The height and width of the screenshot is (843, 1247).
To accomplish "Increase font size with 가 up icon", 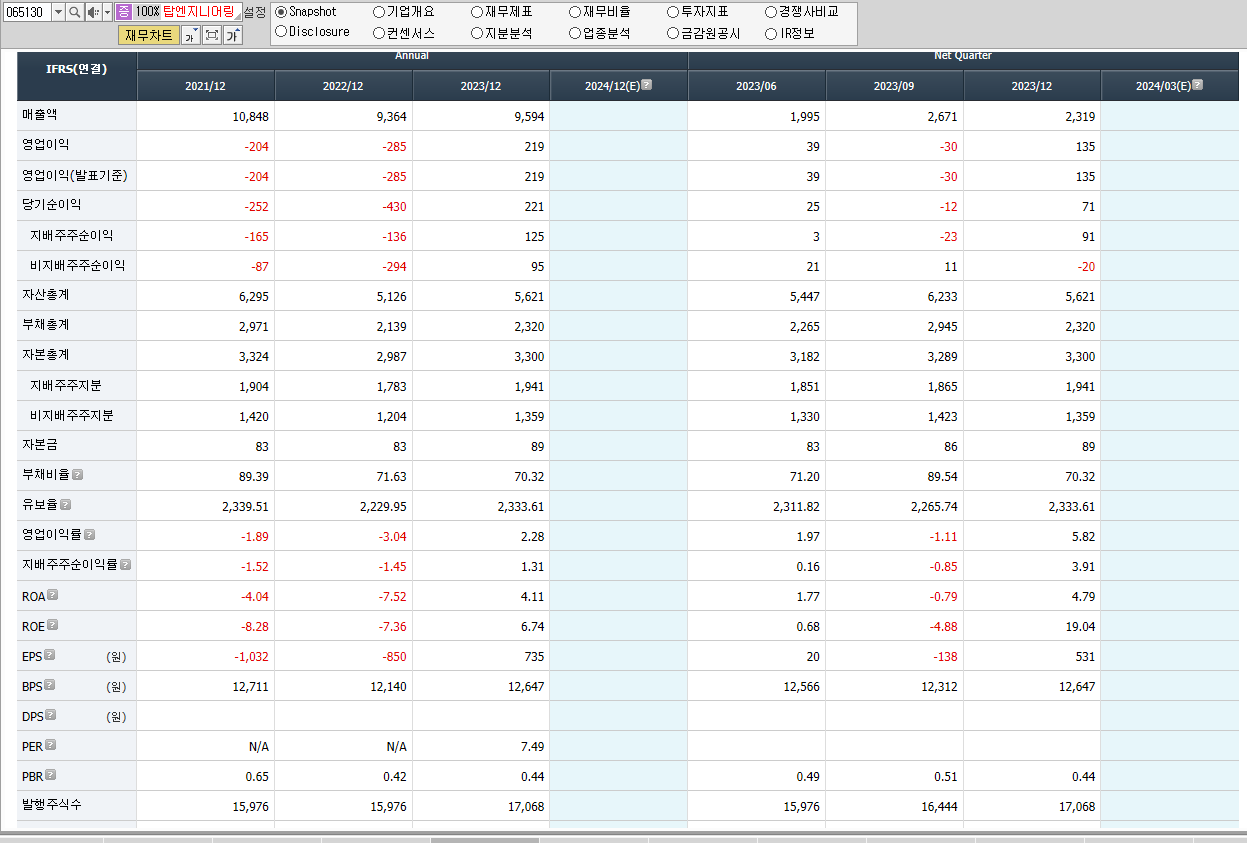I will (x=232, y=35).
